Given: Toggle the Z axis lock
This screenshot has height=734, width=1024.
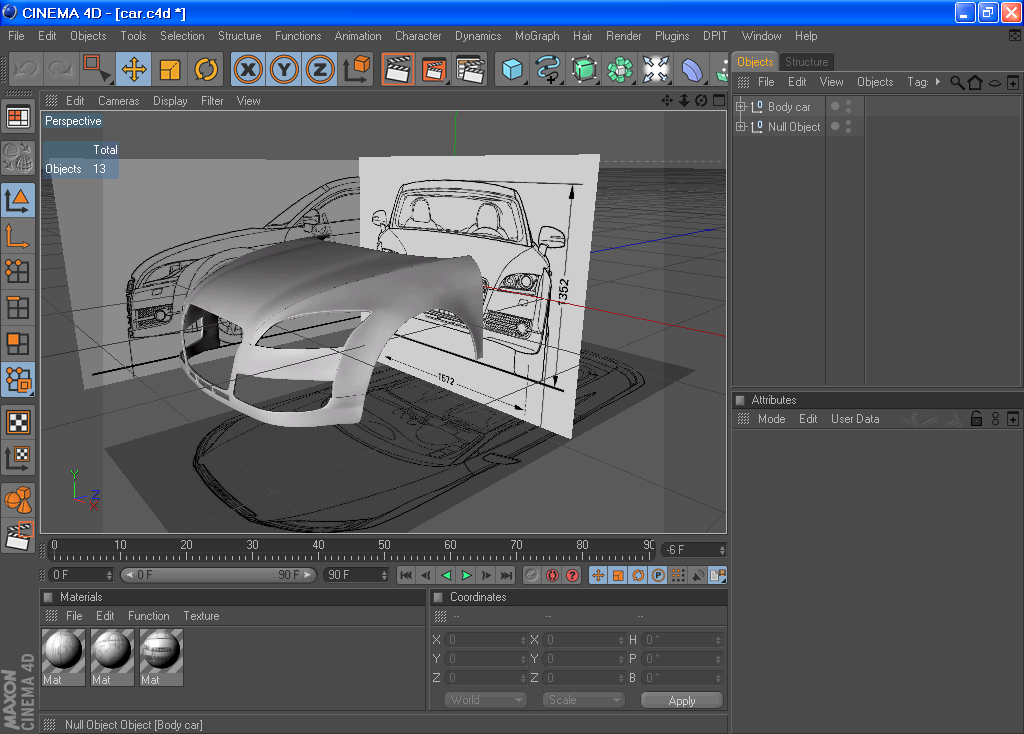Looking at the screenshot, I should pos(320,69).
